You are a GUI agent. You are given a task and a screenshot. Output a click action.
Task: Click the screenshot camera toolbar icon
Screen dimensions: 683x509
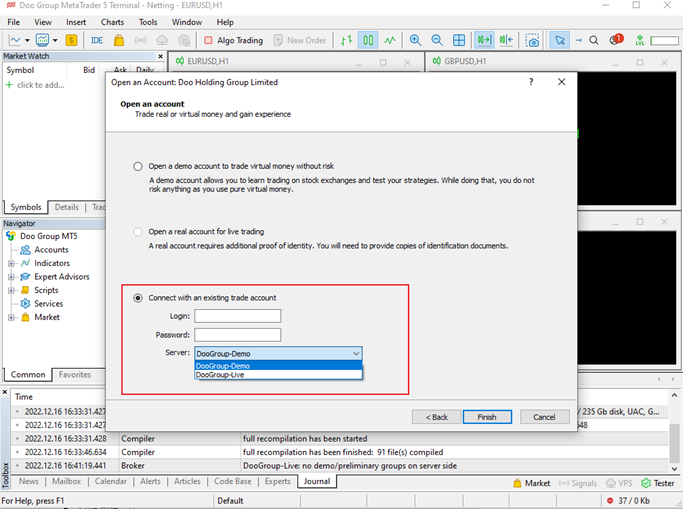click(x=533, y=40)
